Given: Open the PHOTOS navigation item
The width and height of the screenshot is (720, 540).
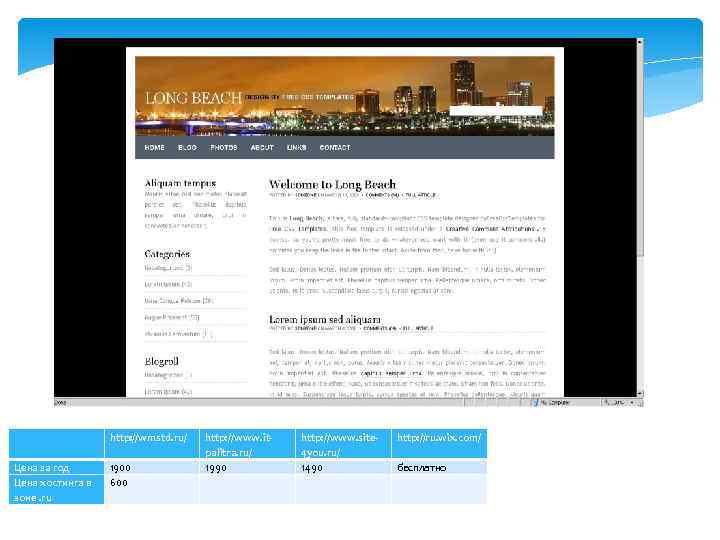Looking at the screenshot, I should coord(224,147).
